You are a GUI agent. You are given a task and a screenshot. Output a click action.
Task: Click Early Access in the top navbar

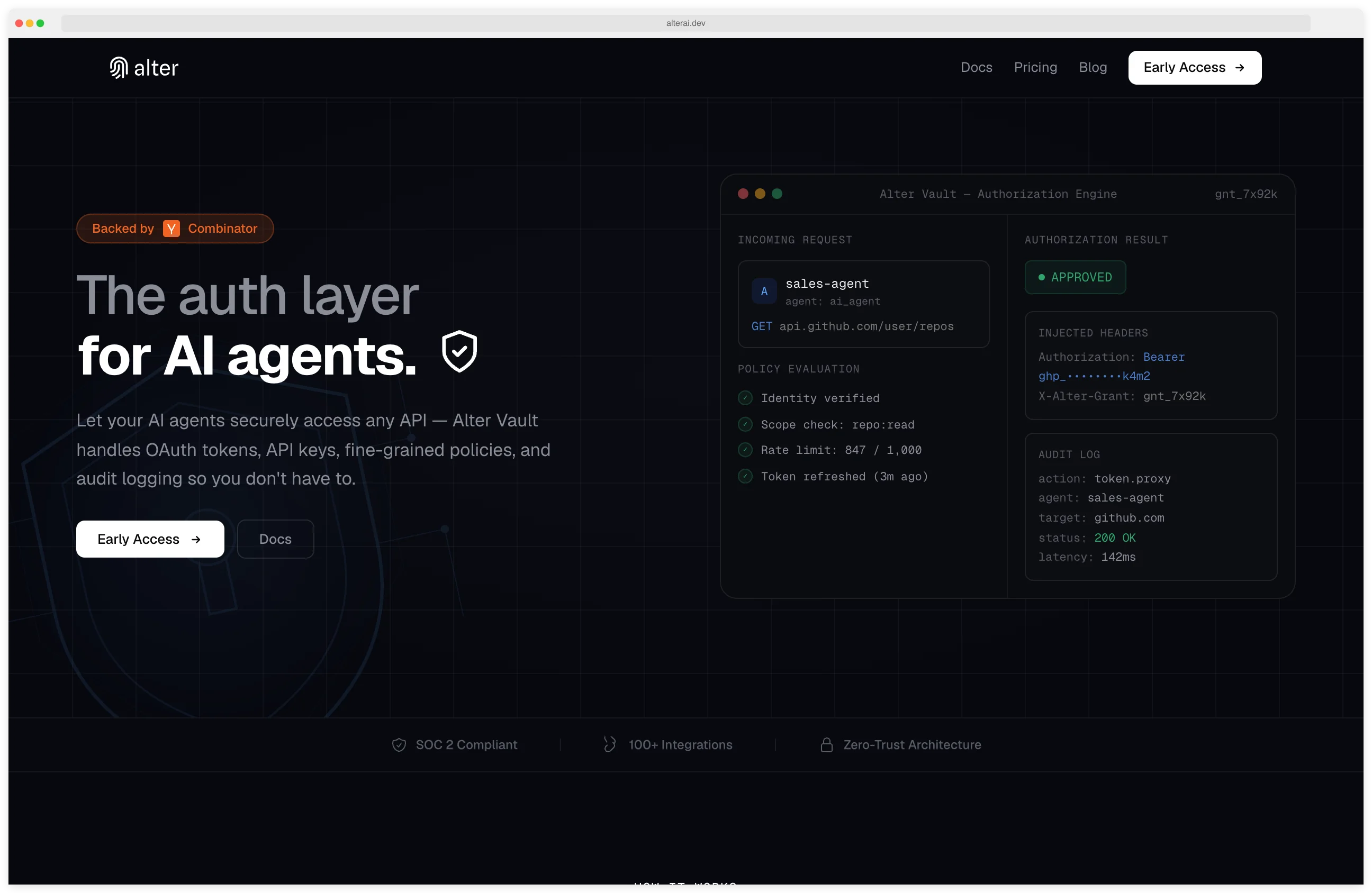click(1193, 67)
